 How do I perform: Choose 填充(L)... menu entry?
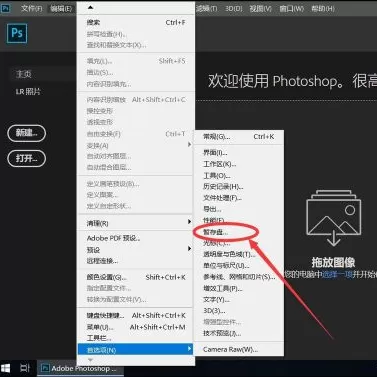pos(136,61)
